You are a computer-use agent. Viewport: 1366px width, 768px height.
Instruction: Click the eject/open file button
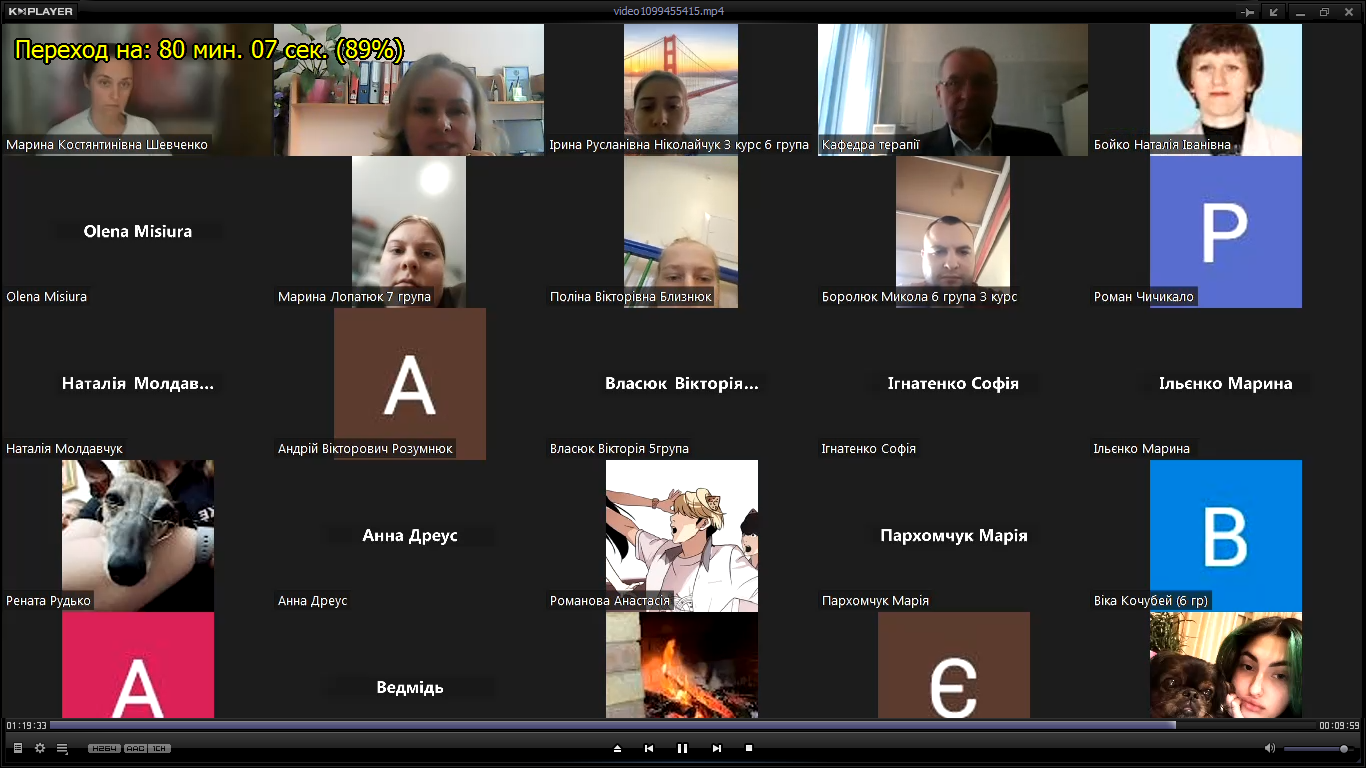point(617,748)
